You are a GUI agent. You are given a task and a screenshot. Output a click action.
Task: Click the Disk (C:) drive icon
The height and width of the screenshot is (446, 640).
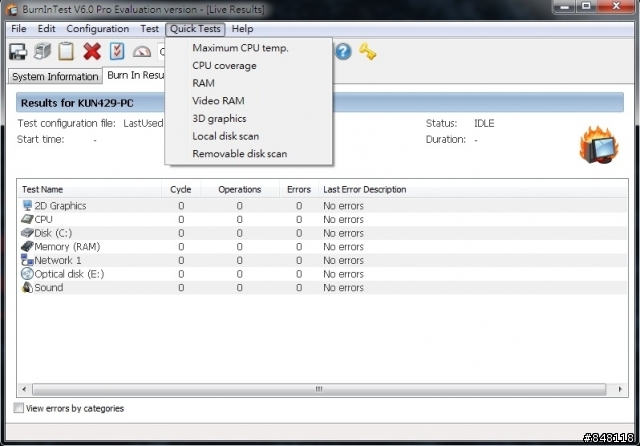pos(27,233)
